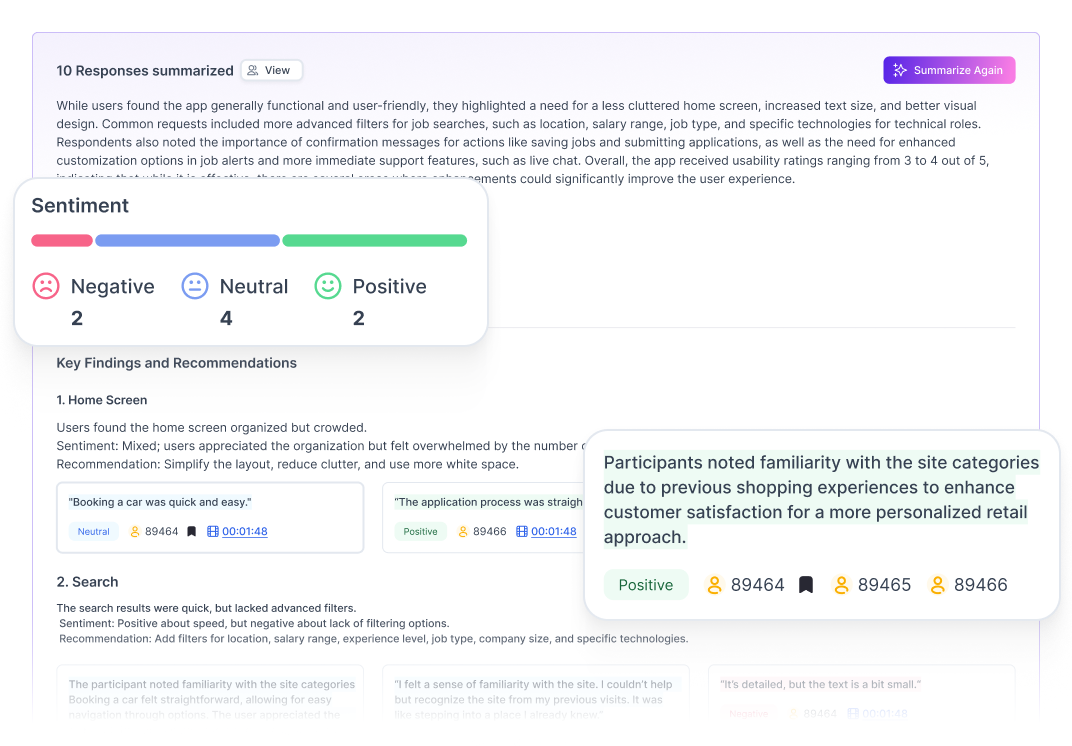Click the bookmark icon in the booking quote card
1072x746 pixels.
point(192,532)
